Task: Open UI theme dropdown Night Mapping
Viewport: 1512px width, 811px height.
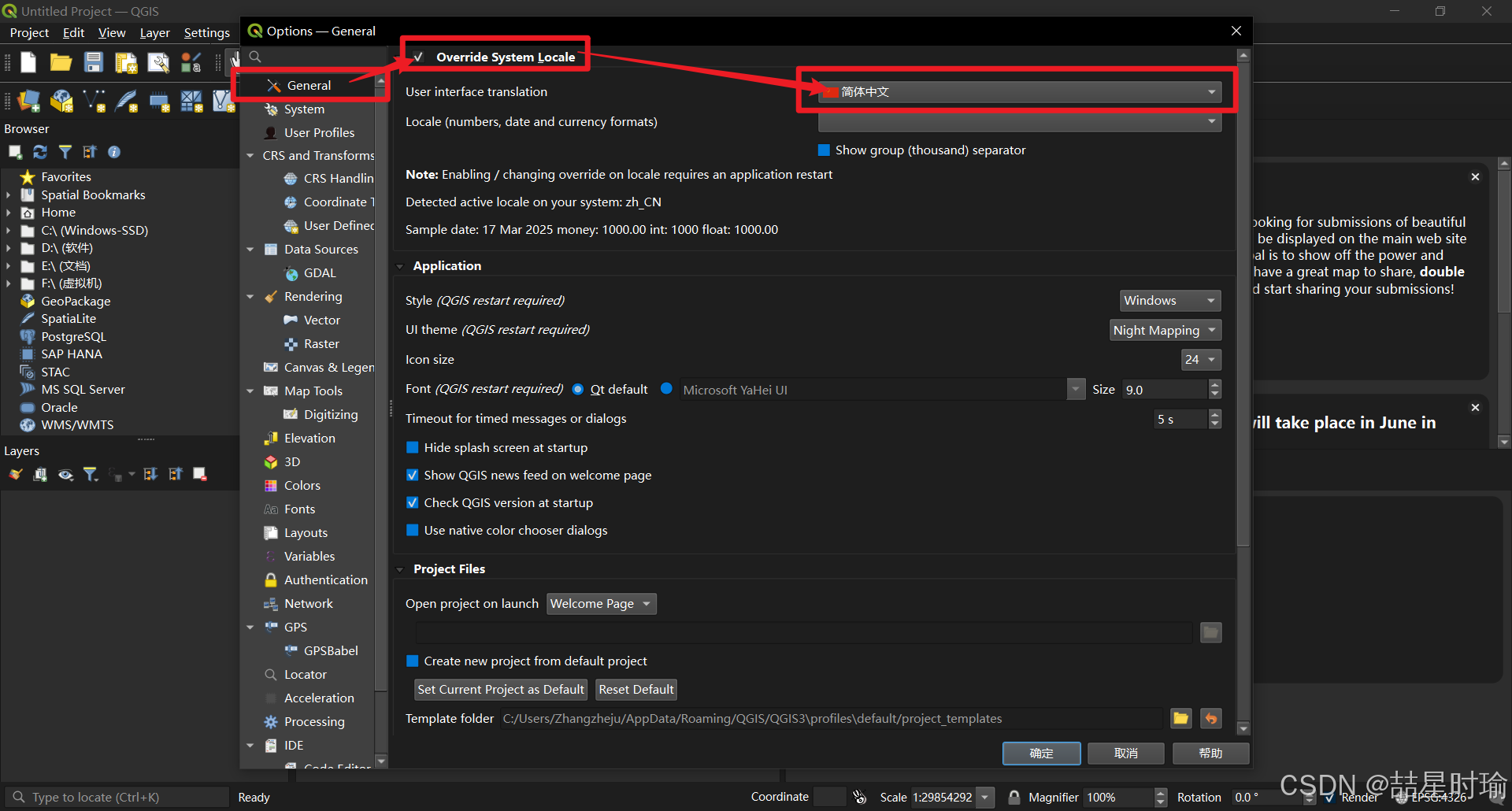Action: click(x=1165, y=330)
